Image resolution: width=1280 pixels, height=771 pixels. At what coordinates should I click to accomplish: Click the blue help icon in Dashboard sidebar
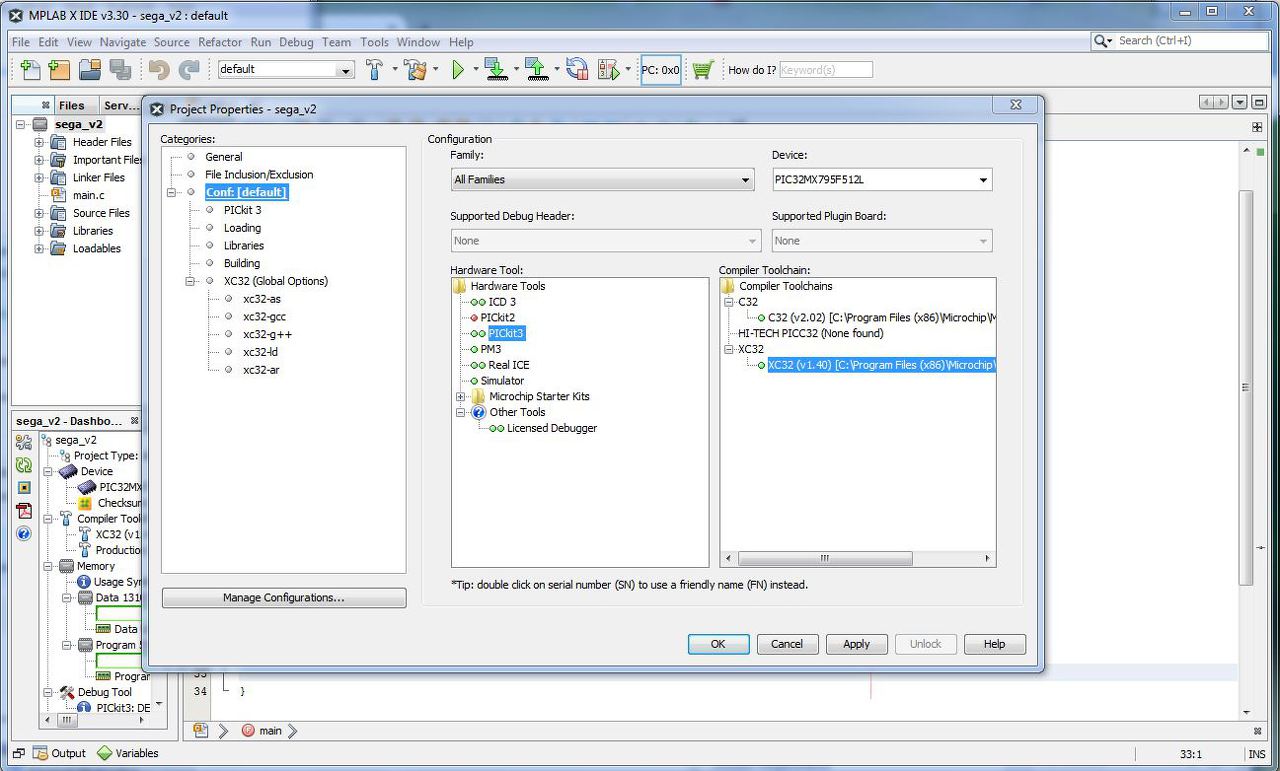click(24, 534)
